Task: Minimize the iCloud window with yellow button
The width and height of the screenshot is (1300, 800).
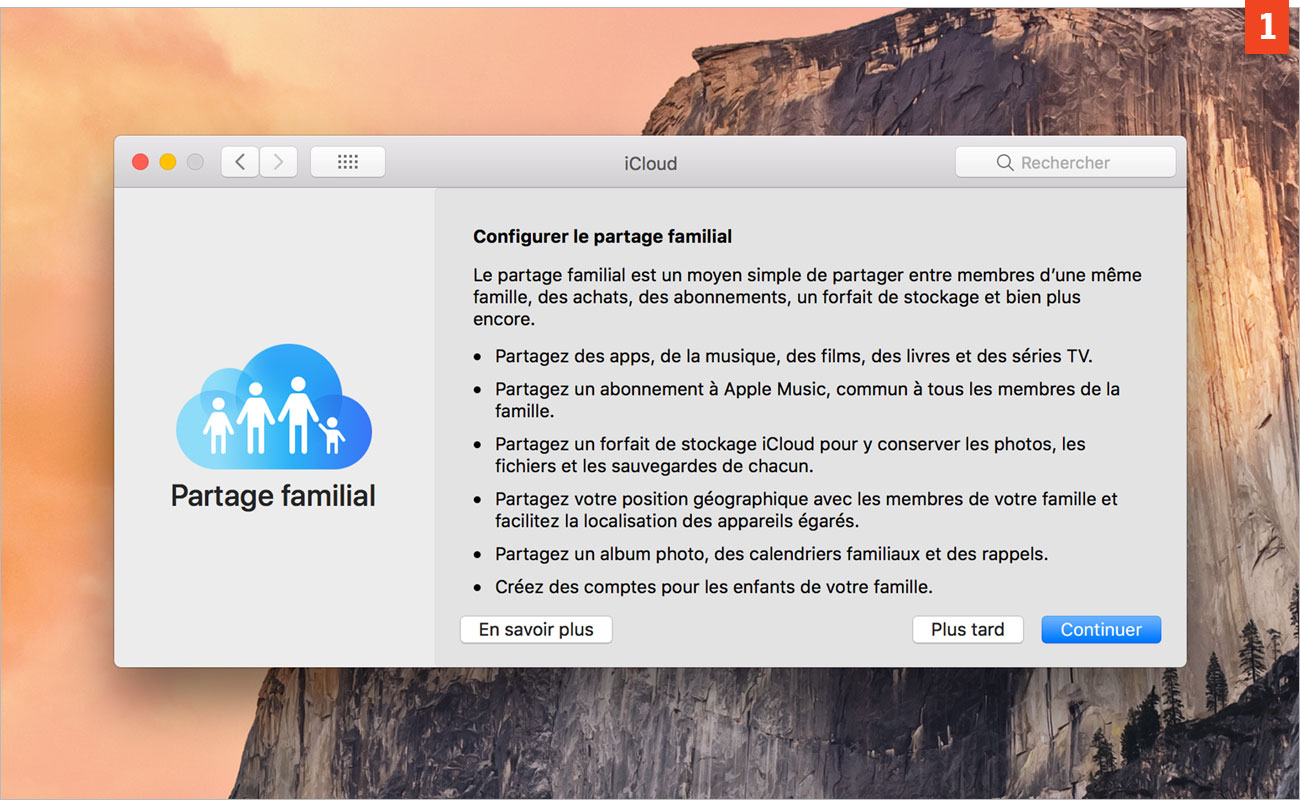Action: coord(168,162)
